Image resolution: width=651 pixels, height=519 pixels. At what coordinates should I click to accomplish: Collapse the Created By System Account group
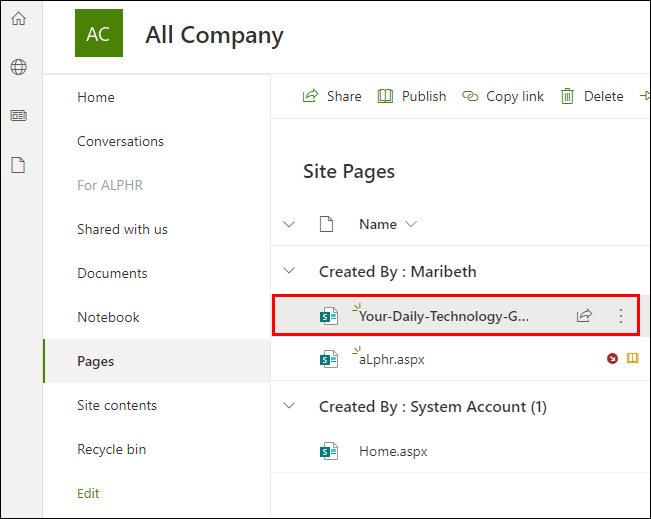290,407
